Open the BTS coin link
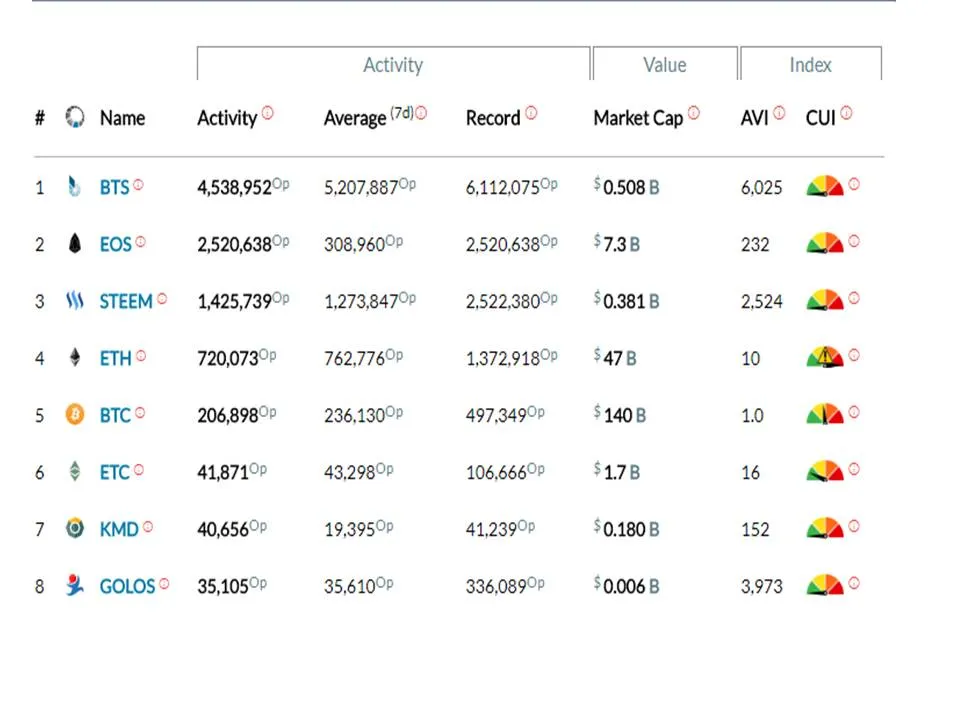Screen dimensions: 960x720 tap(114, 187)
